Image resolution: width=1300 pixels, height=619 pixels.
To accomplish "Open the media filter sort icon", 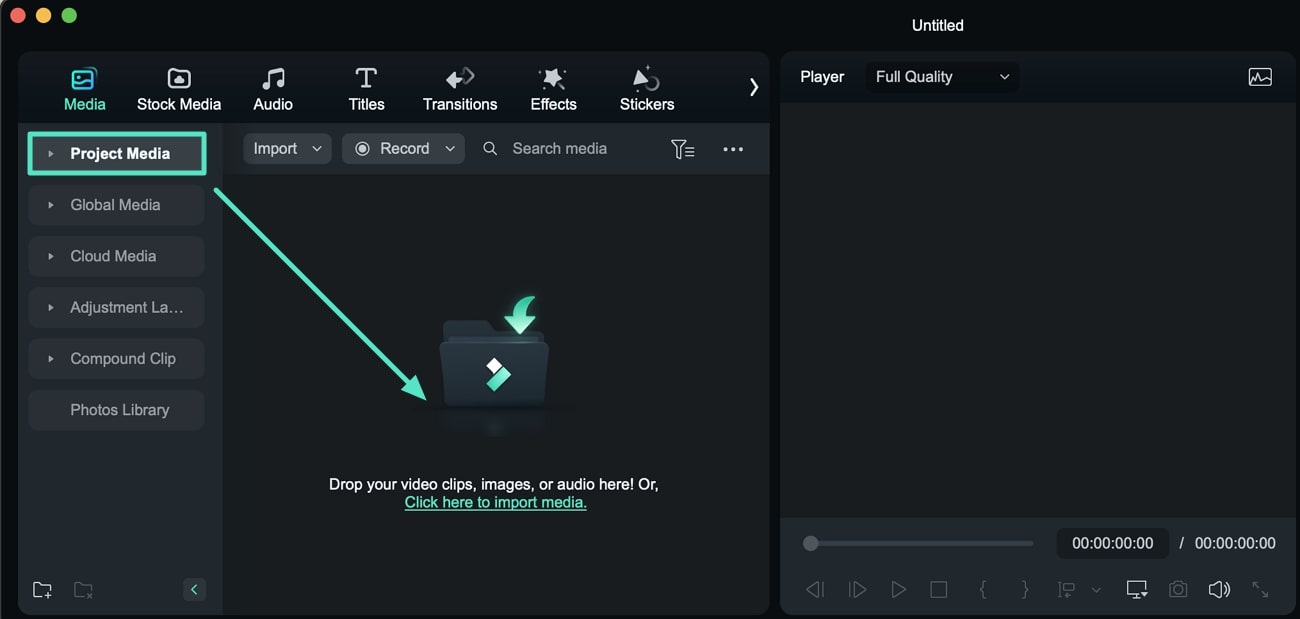I will tap(682, 149).
